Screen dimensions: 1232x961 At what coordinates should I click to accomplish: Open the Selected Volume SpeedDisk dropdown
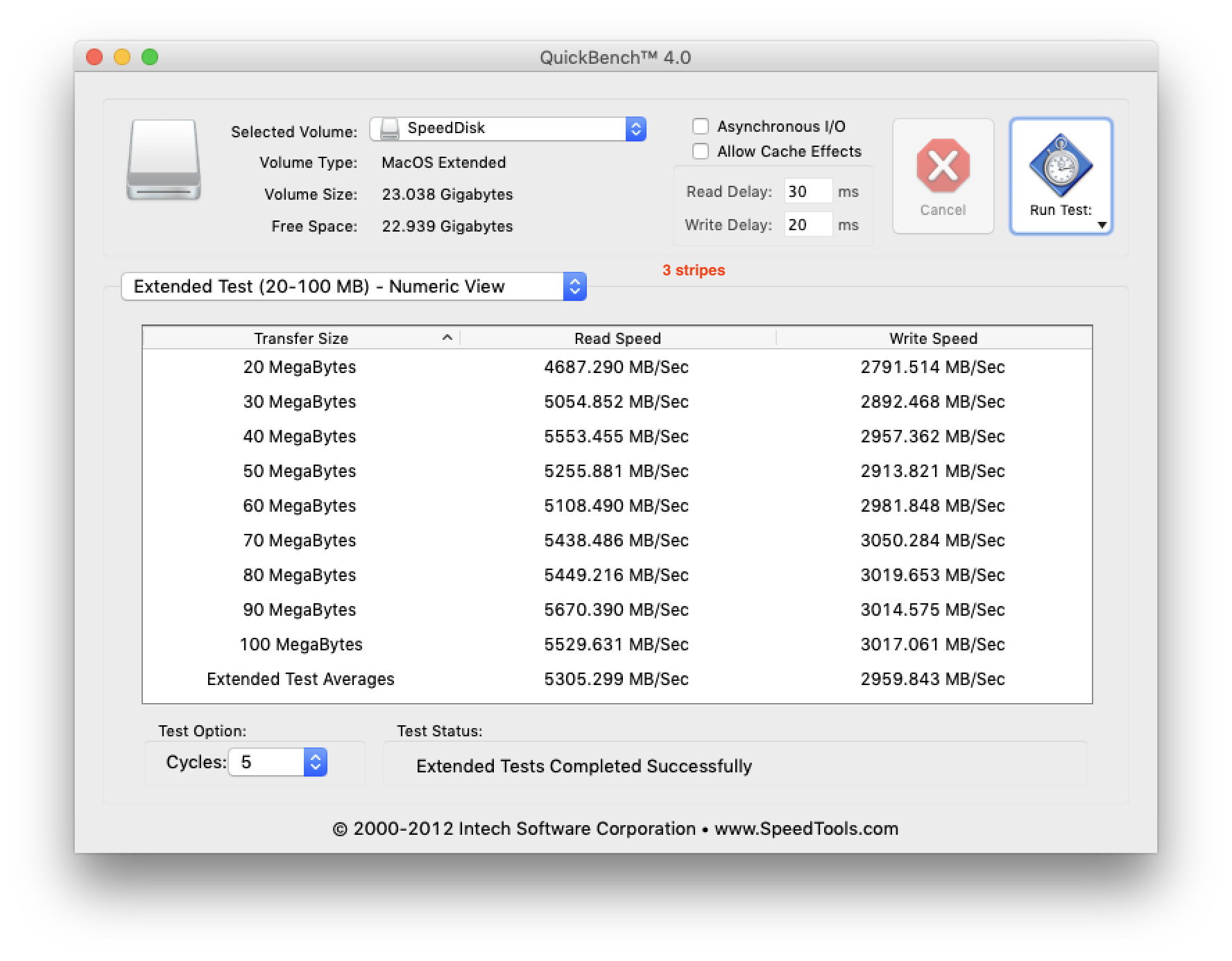(x=508, y=128)
